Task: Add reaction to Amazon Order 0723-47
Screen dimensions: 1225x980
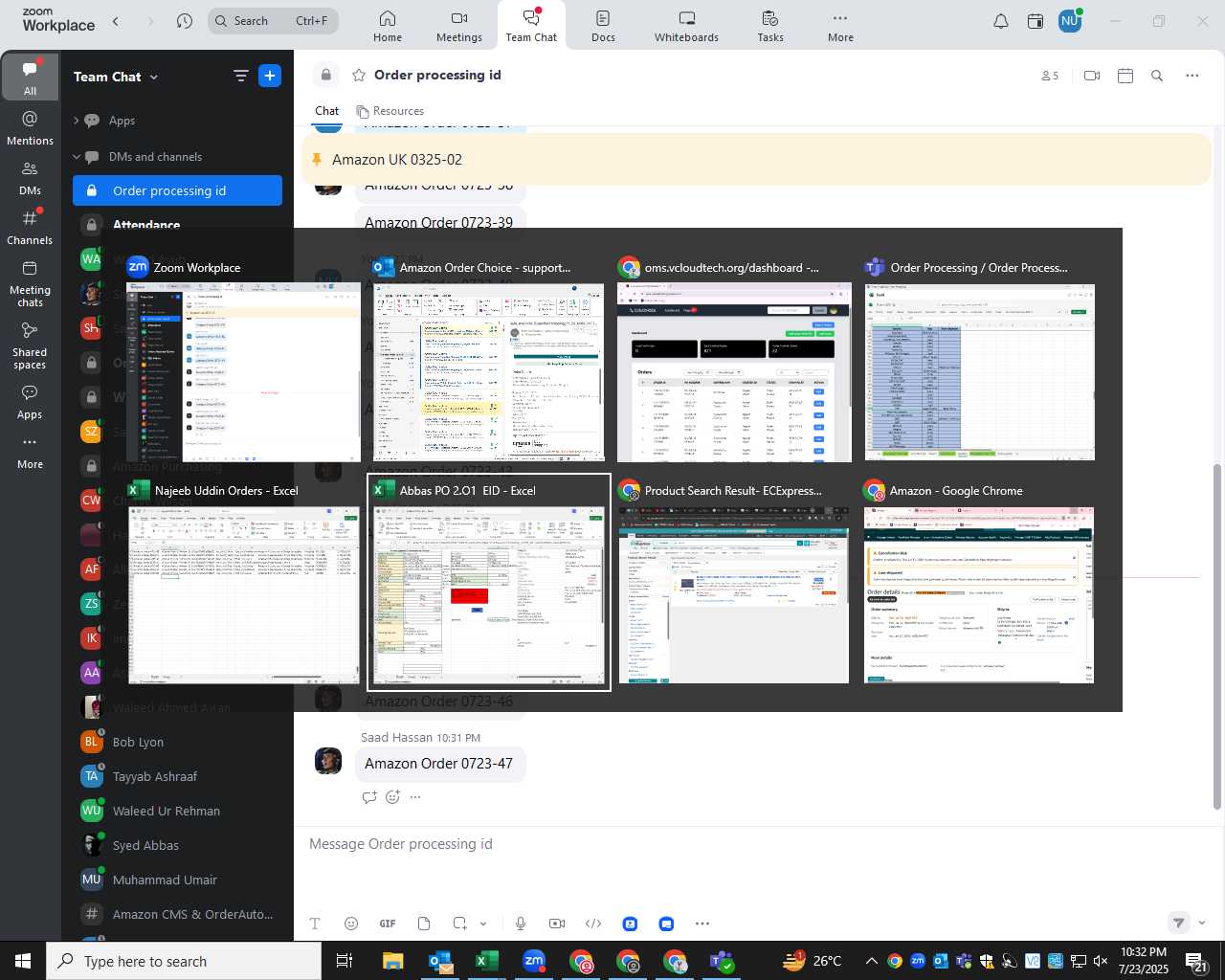Action: (x=392, y=796)
